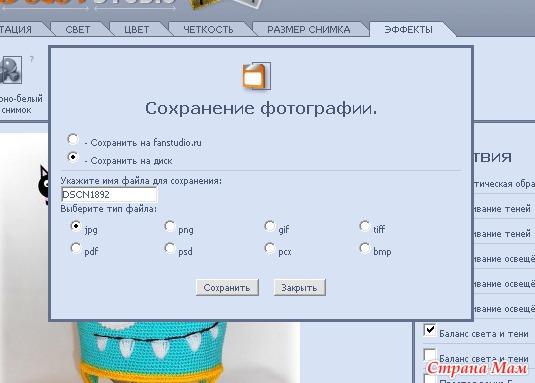Select the ЭФФЕКТЫ tab
The width and height of the screenshot is (535, 383).
[x=408, y=29]
